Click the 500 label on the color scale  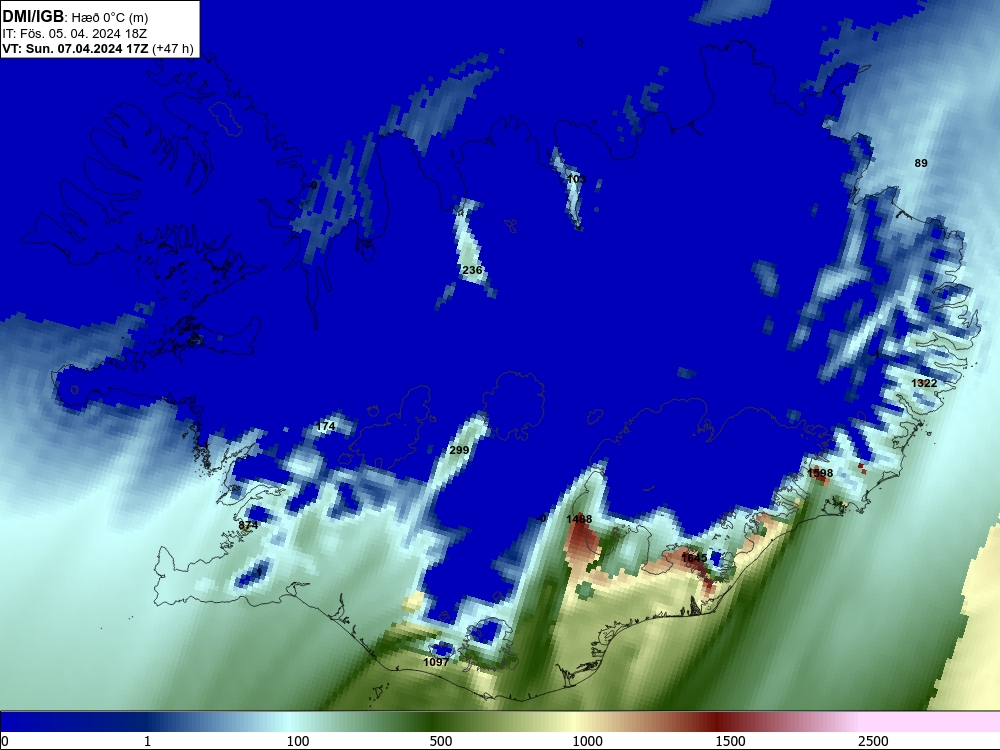pyautogui.click(x=441, y=741)
